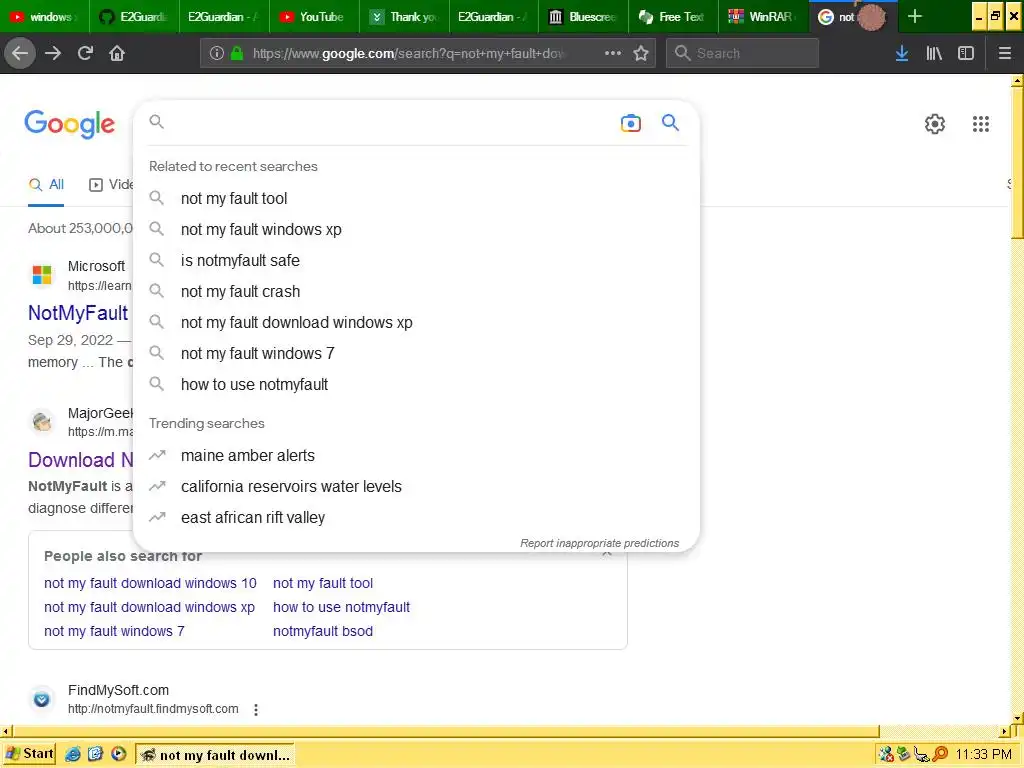Switch to the WinRAR tab

click(763, 16)
